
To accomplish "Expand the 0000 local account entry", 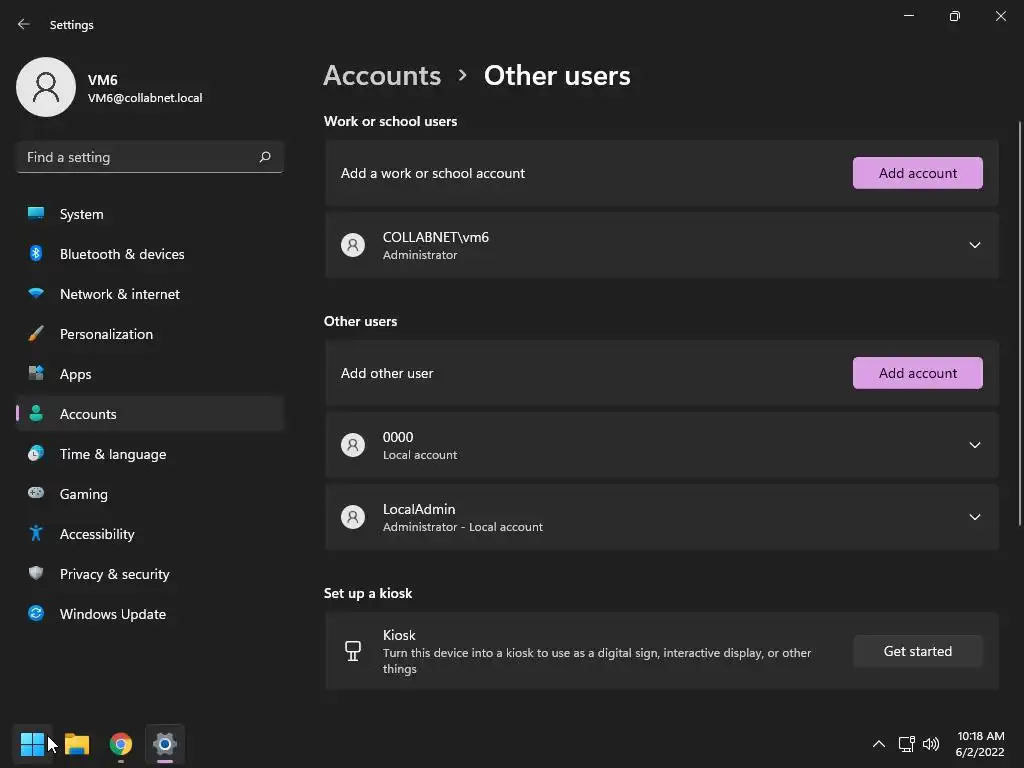I will tap(974, 445).
